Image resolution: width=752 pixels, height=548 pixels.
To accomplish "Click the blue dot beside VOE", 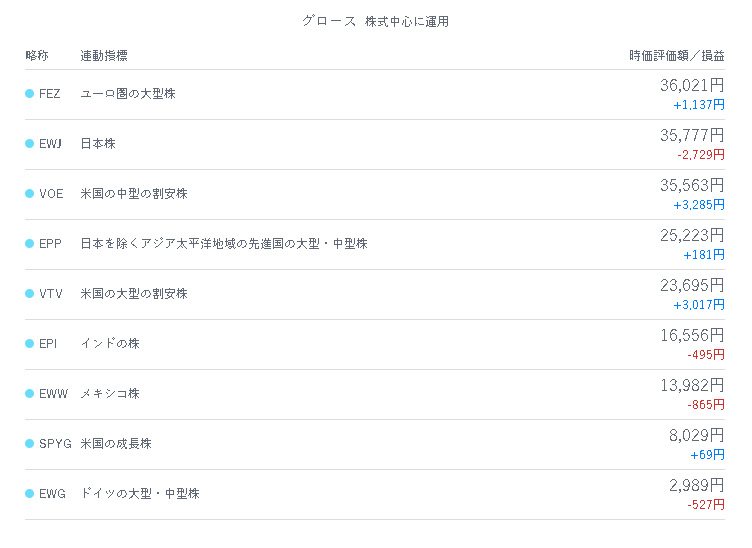I will pyautogui.click(x=29, y=193).
